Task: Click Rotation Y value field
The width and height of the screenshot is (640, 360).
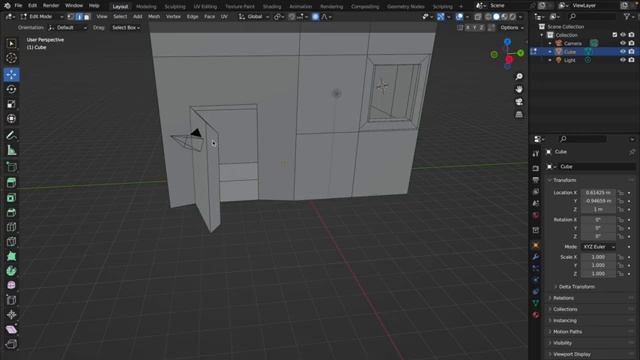Action: tap(598, 228)
